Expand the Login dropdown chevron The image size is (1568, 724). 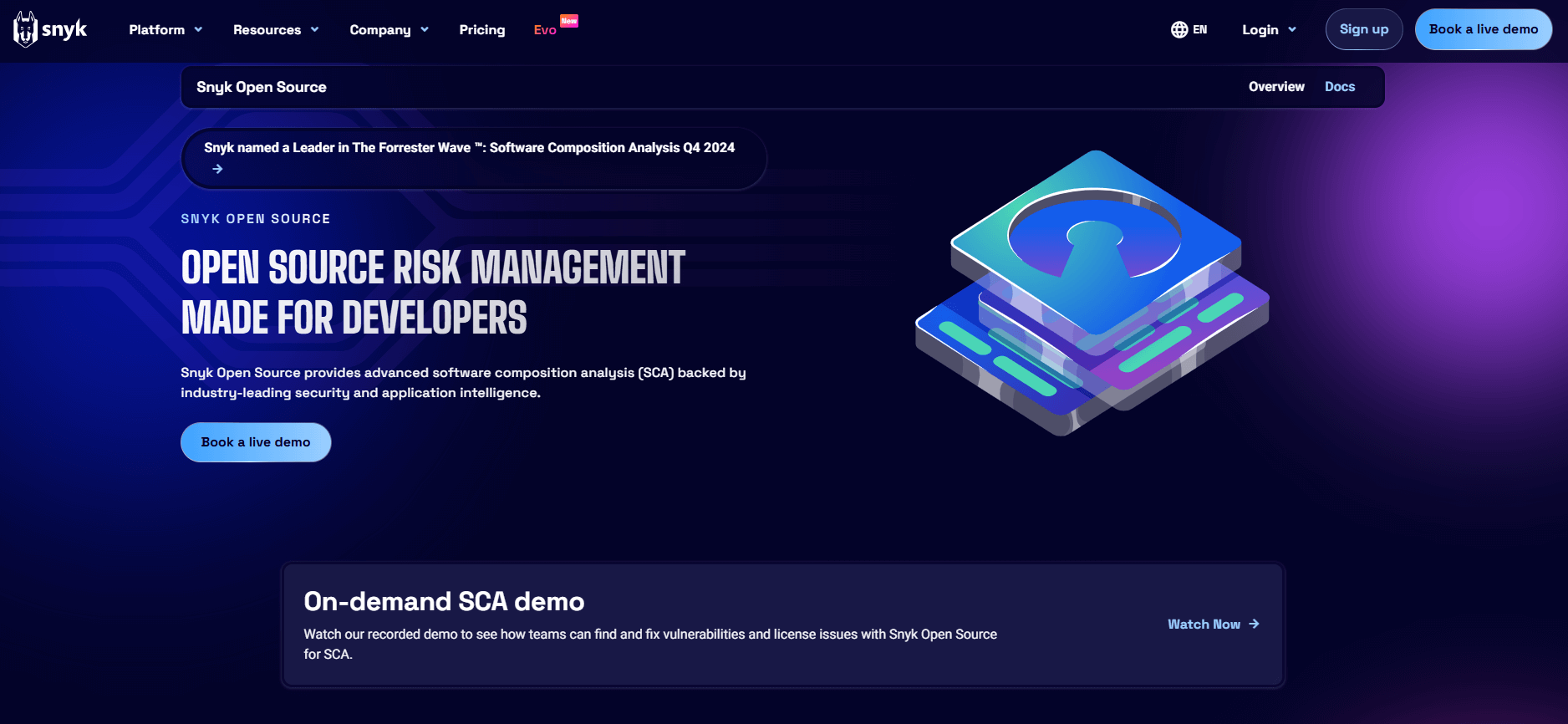point(1292,29)
